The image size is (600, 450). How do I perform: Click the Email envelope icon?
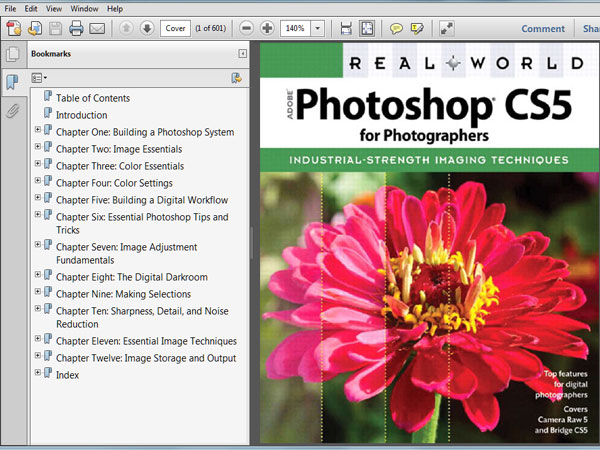[x=97, y=29]
